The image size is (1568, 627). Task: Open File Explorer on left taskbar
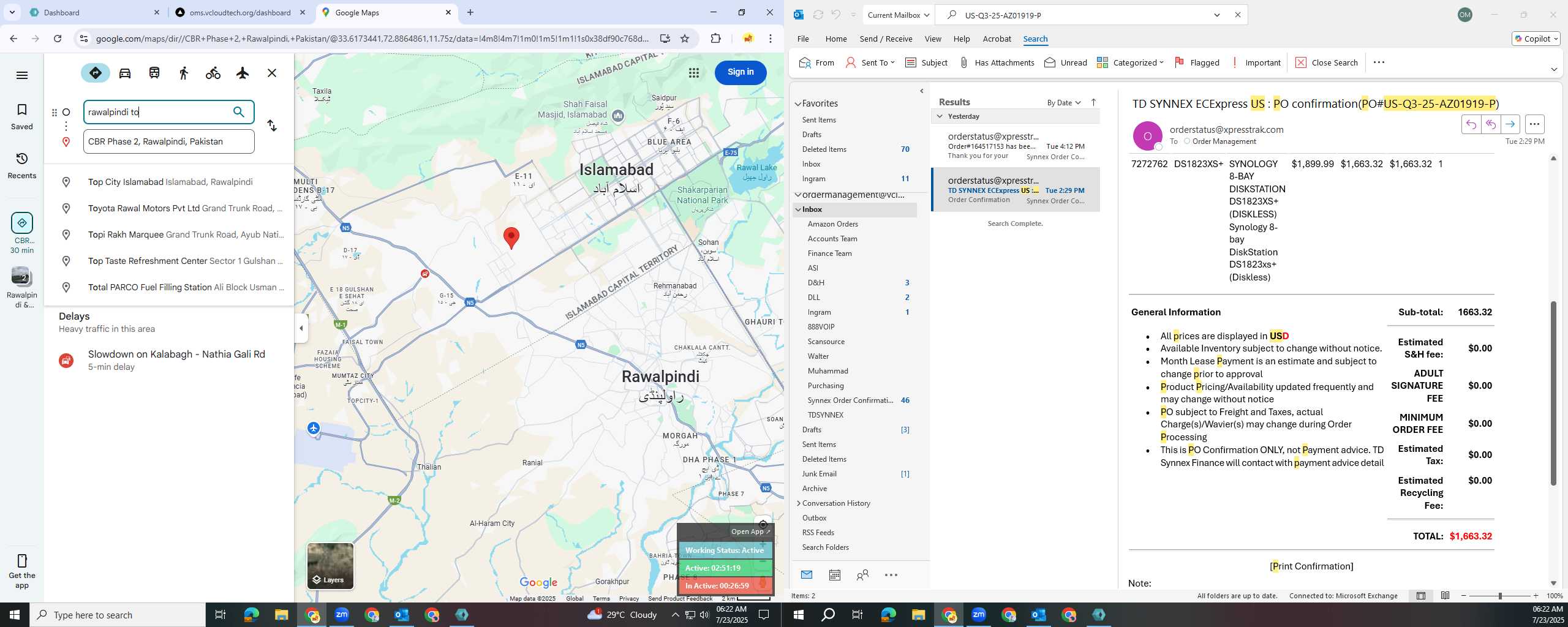(x=281, y=615)
